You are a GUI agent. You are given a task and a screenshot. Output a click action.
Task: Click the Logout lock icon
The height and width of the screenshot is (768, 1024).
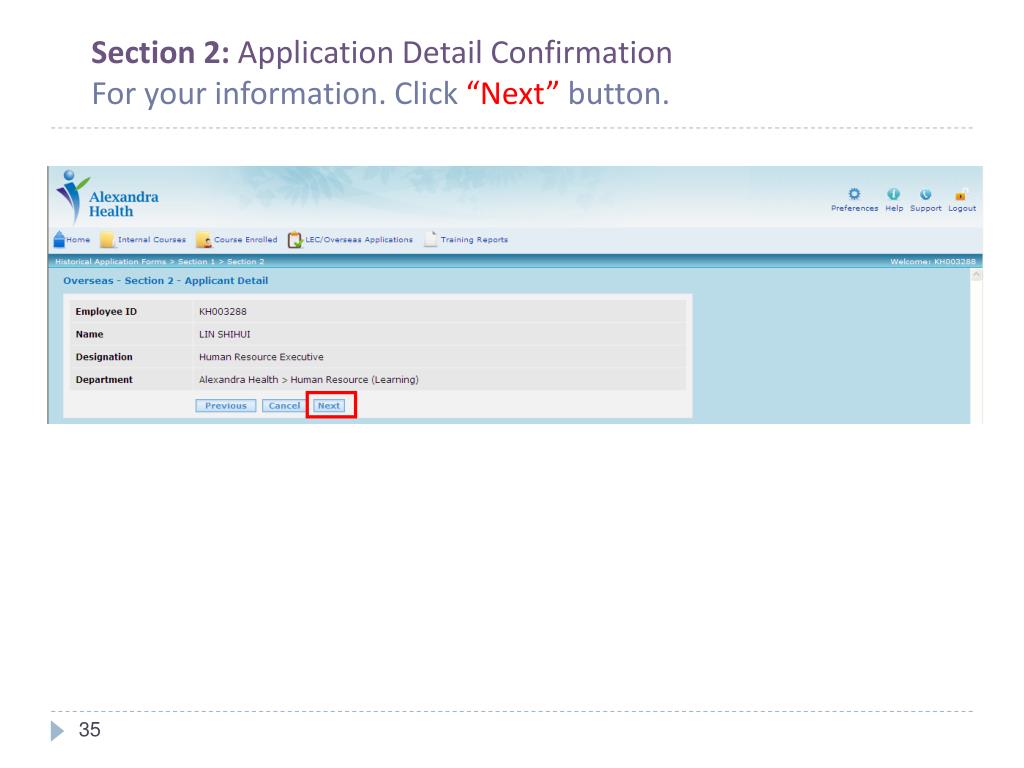click(961, 194)
